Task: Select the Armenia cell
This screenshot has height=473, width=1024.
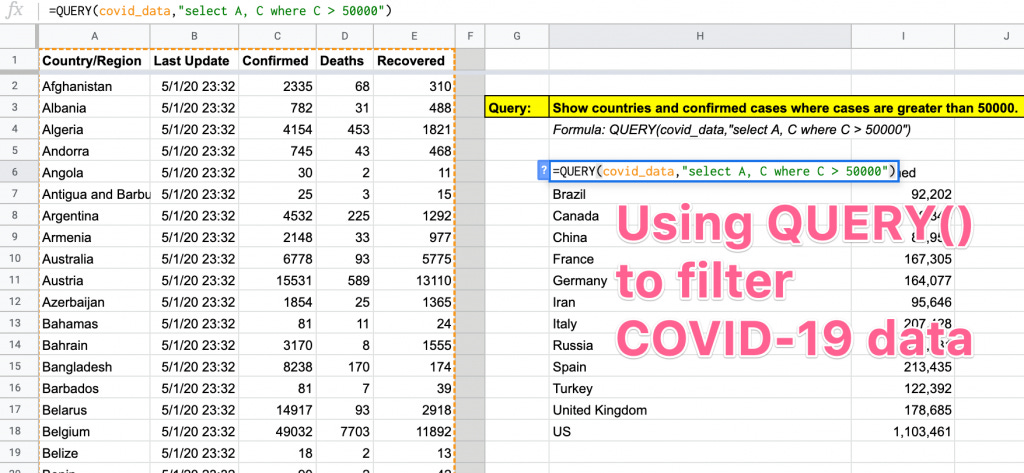Action: 95,237
